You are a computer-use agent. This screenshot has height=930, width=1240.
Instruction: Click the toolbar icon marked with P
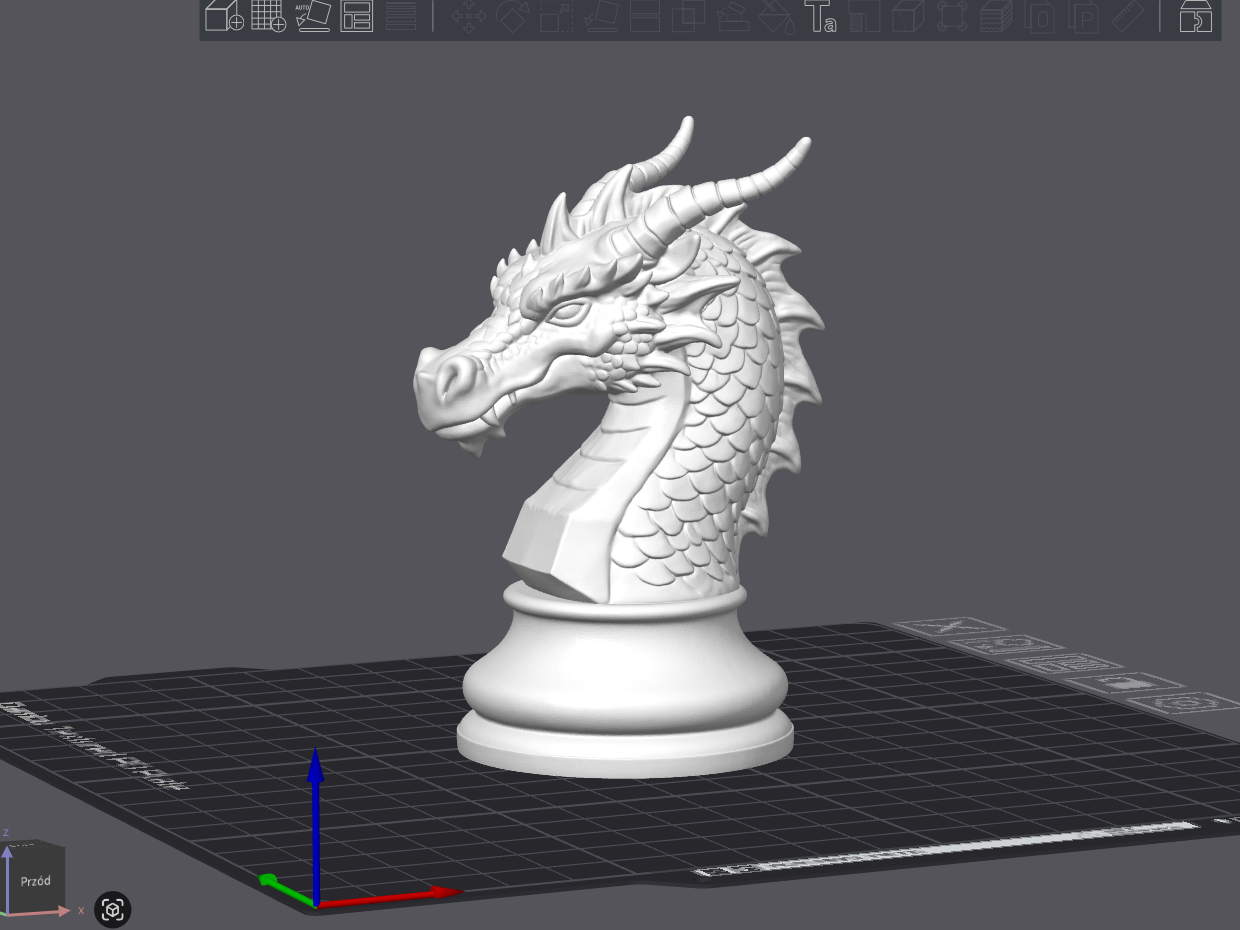(x=1084, y=17)
